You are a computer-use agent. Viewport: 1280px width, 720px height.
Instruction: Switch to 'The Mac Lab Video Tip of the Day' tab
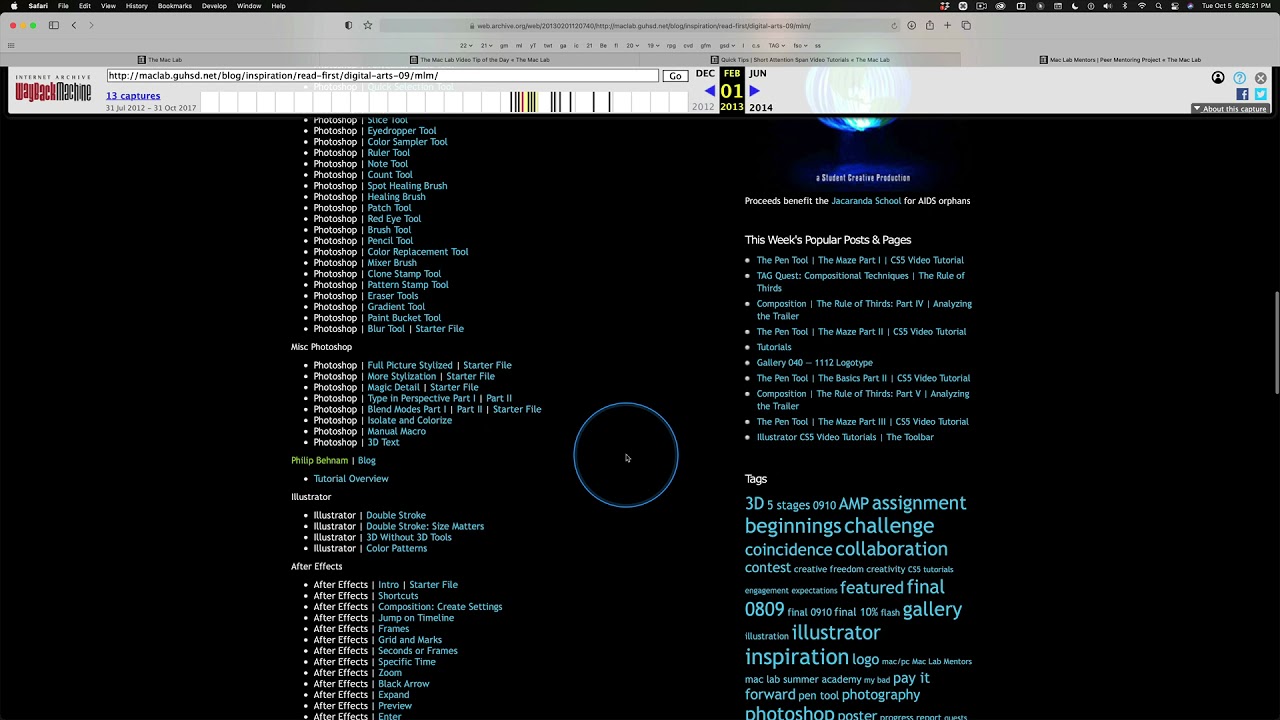pyautogui.click(x=479, y=59)
